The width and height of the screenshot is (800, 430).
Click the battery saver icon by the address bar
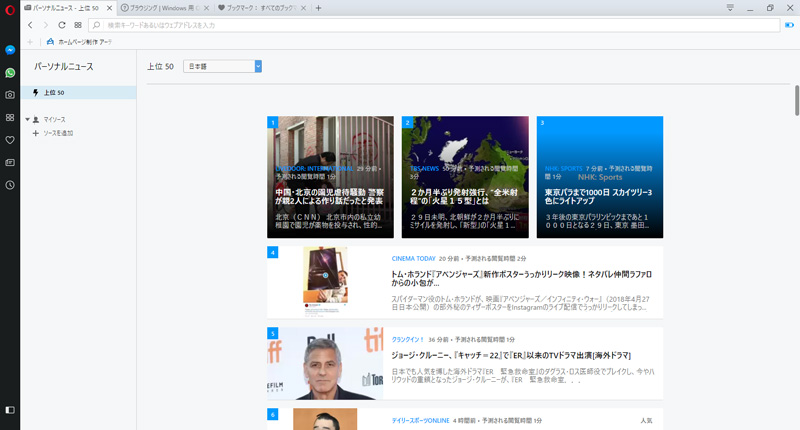pos(789,25)
